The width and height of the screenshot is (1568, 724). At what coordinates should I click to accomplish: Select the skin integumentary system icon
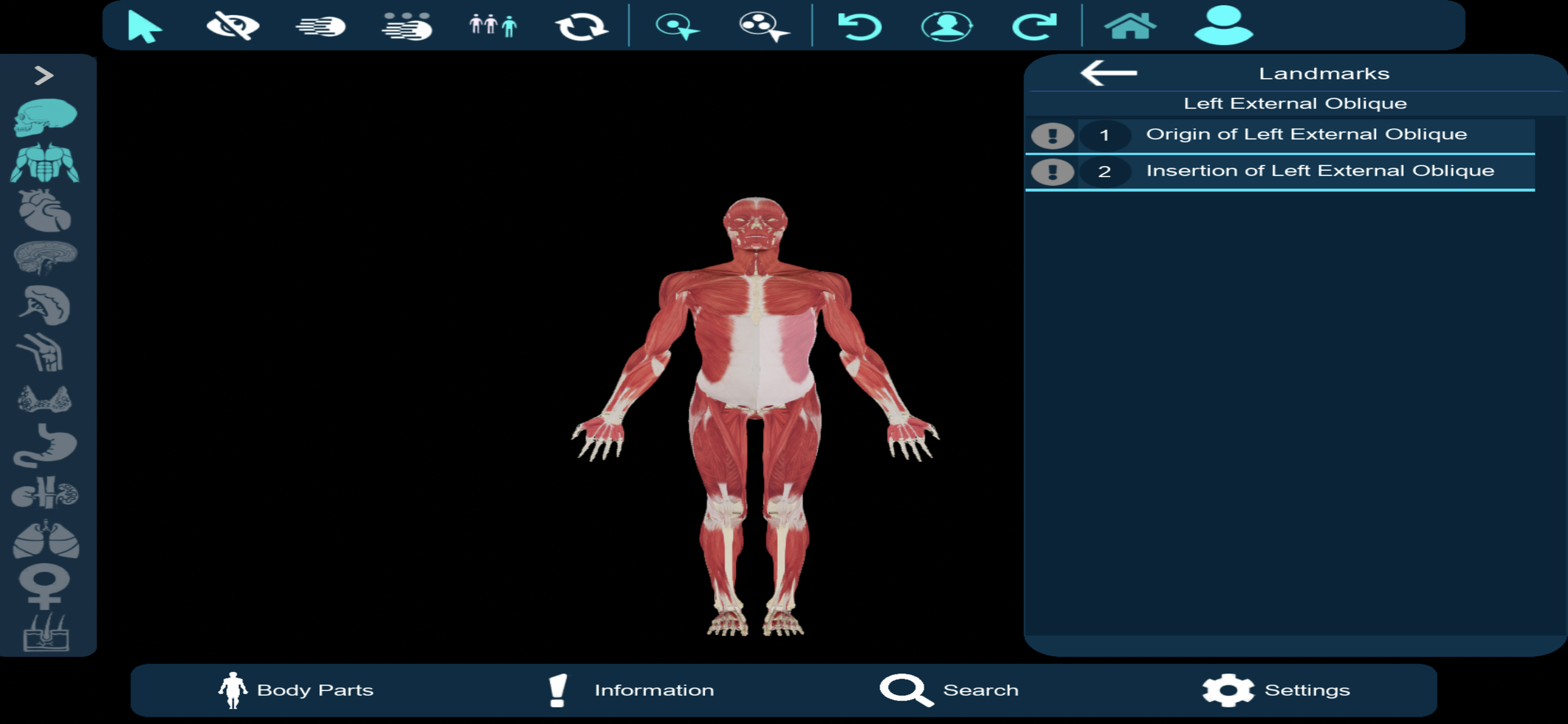pyautogui.click(x=46, y=632)
